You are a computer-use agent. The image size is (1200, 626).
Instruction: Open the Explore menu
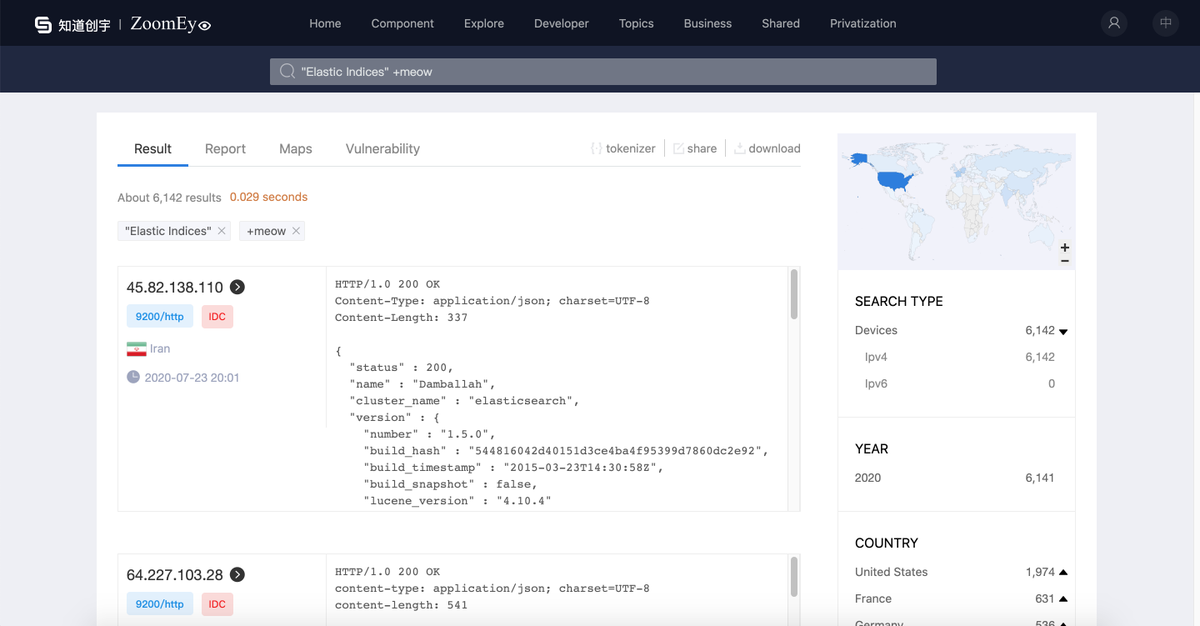click(x=484, y=23)
